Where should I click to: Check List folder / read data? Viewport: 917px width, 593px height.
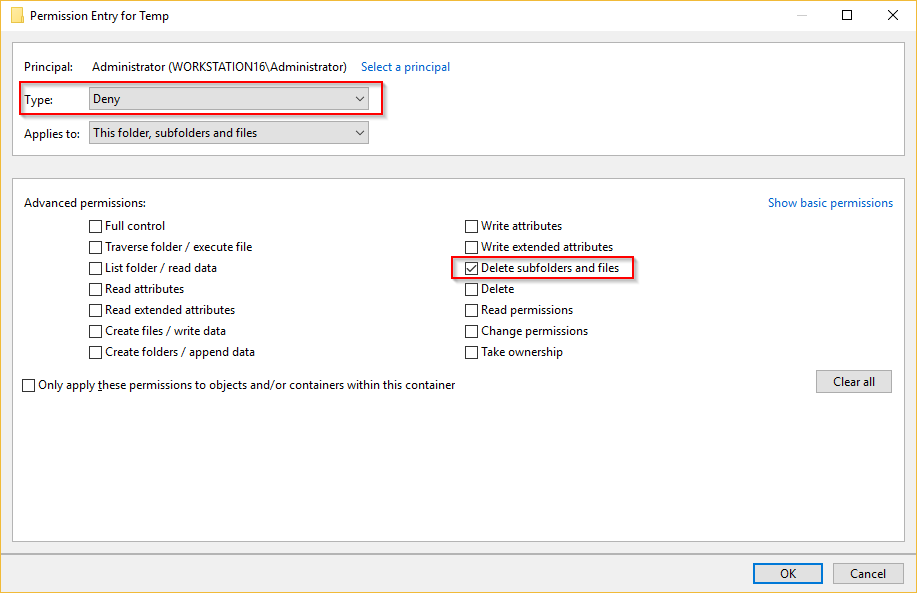coord(95,268)
